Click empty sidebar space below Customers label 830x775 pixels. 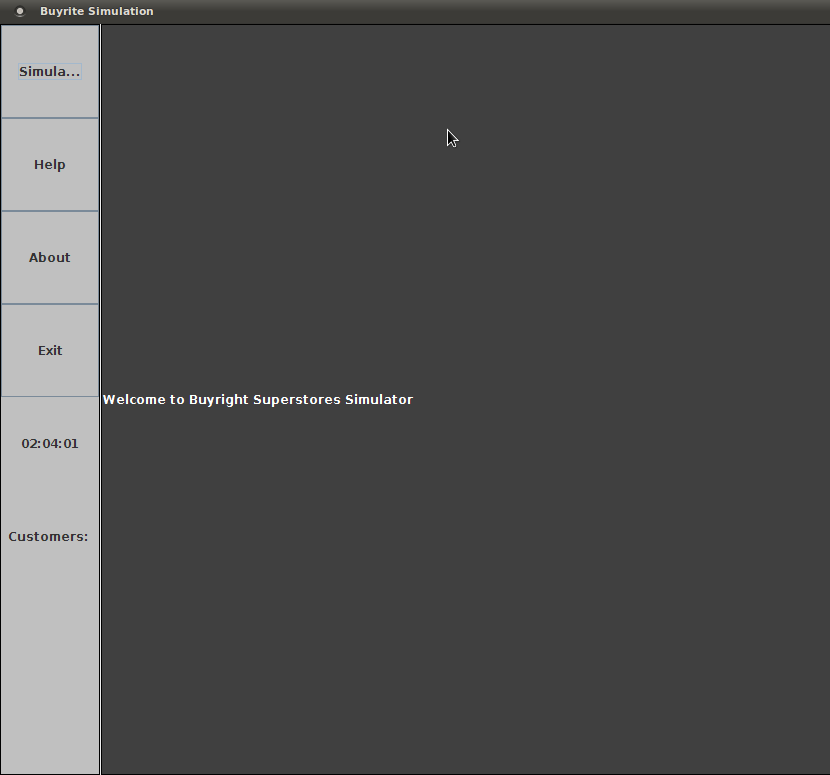tap(50, 660)
